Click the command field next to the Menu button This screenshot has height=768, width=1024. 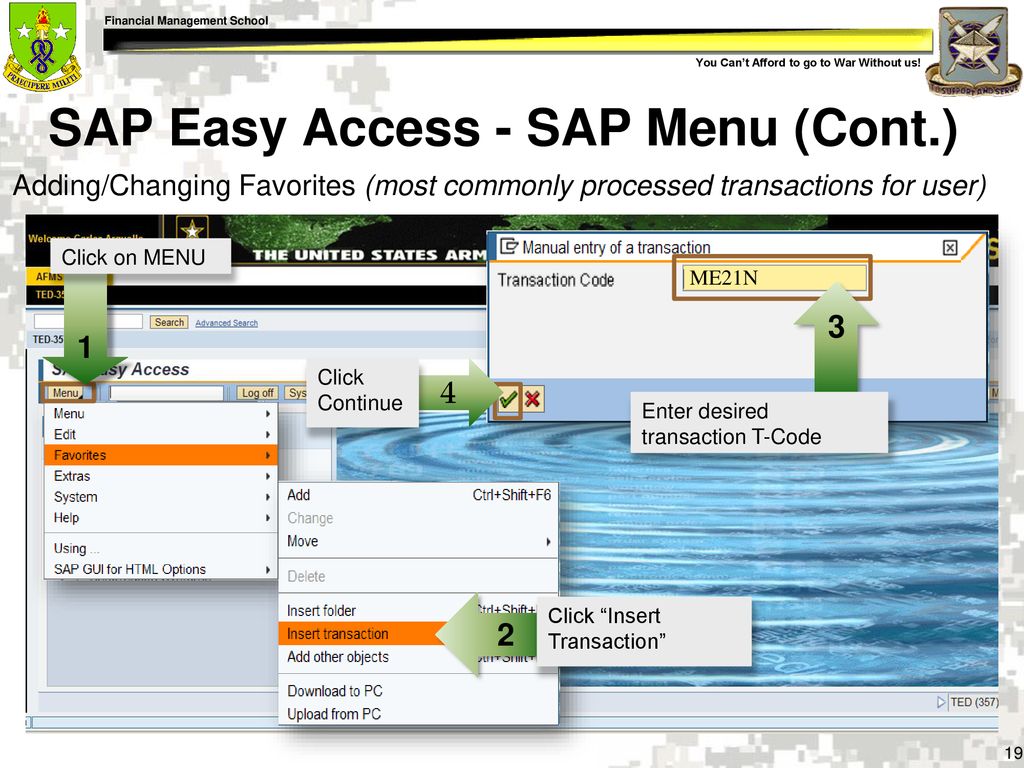tap(167, 392)
